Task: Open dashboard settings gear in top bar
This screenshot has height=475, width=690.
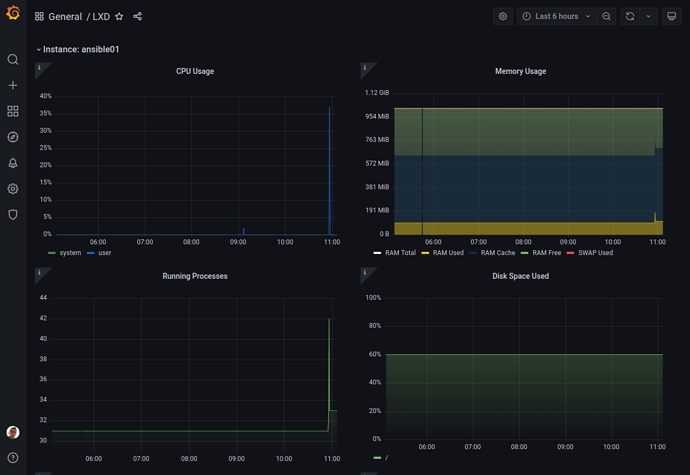Action: [503, 16]
